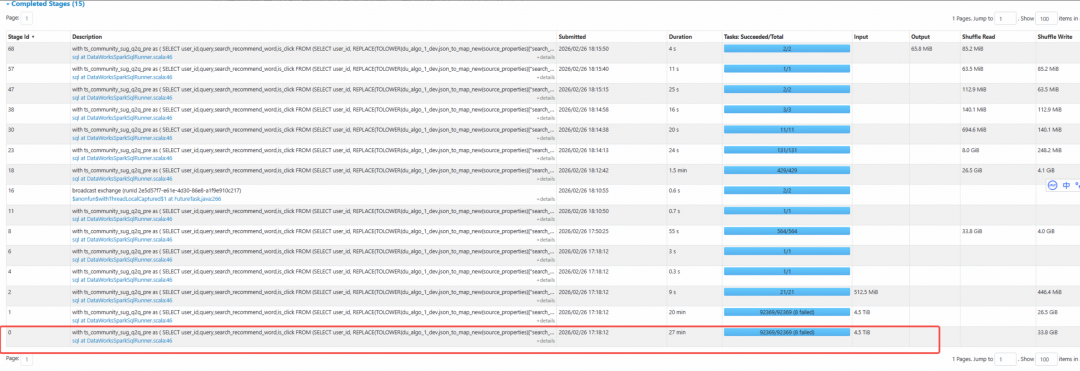
Task: Focus the top Jump to page field
Action: 1006,19
